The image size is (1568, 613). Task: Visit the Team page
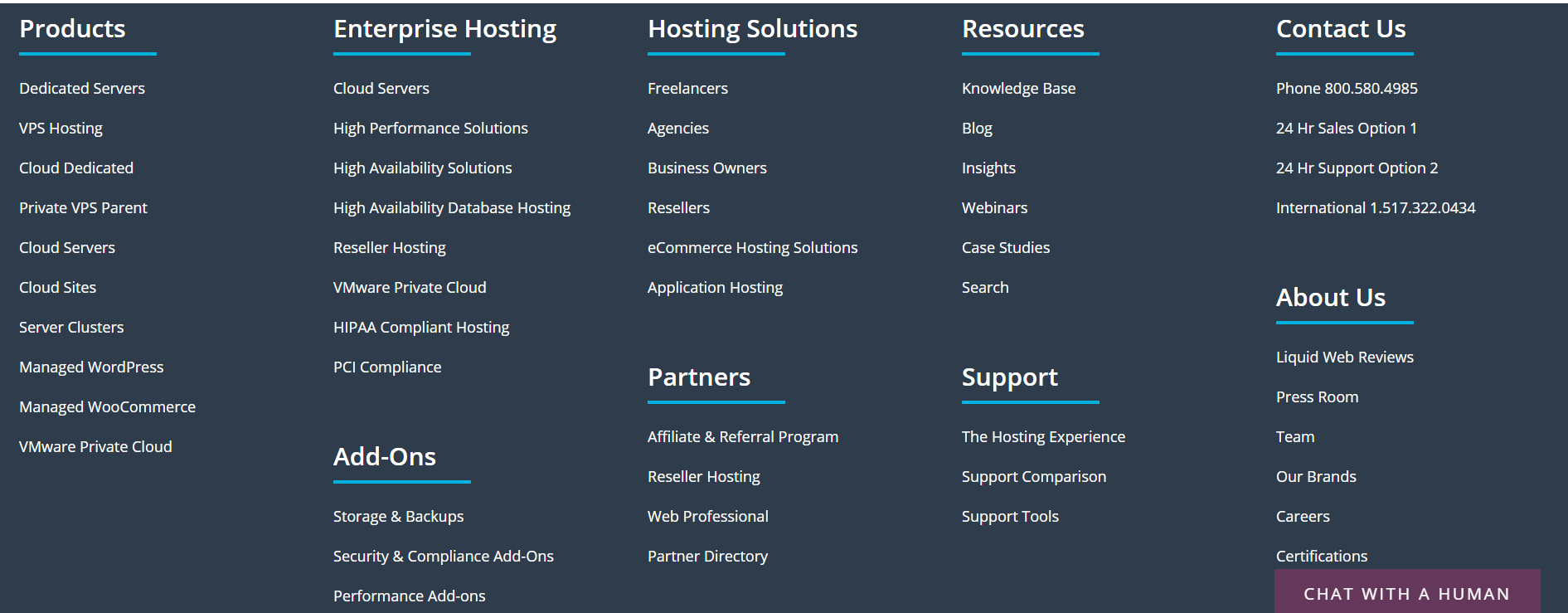click(1295, 436)
